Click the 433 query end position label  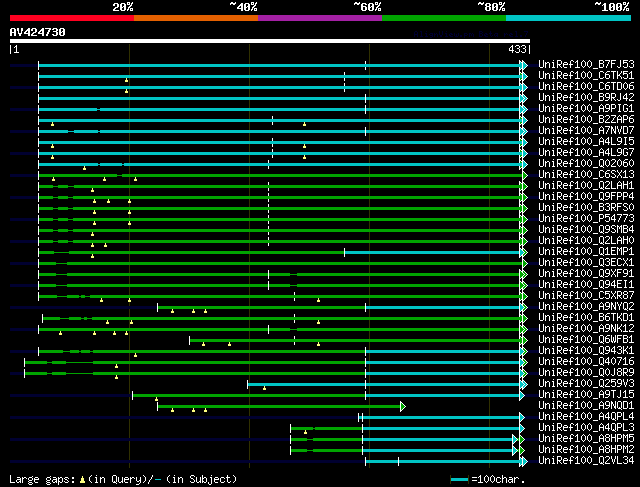coord(517,49)
